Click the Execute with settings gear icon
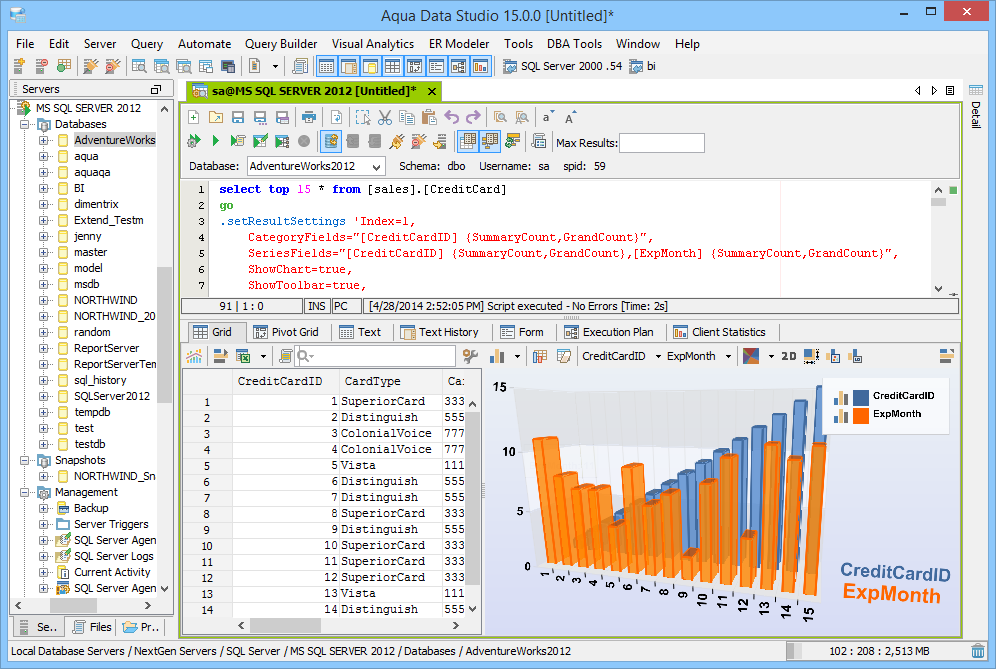The width and height of the screenshot is (996, 669). (x=194, y=141)
